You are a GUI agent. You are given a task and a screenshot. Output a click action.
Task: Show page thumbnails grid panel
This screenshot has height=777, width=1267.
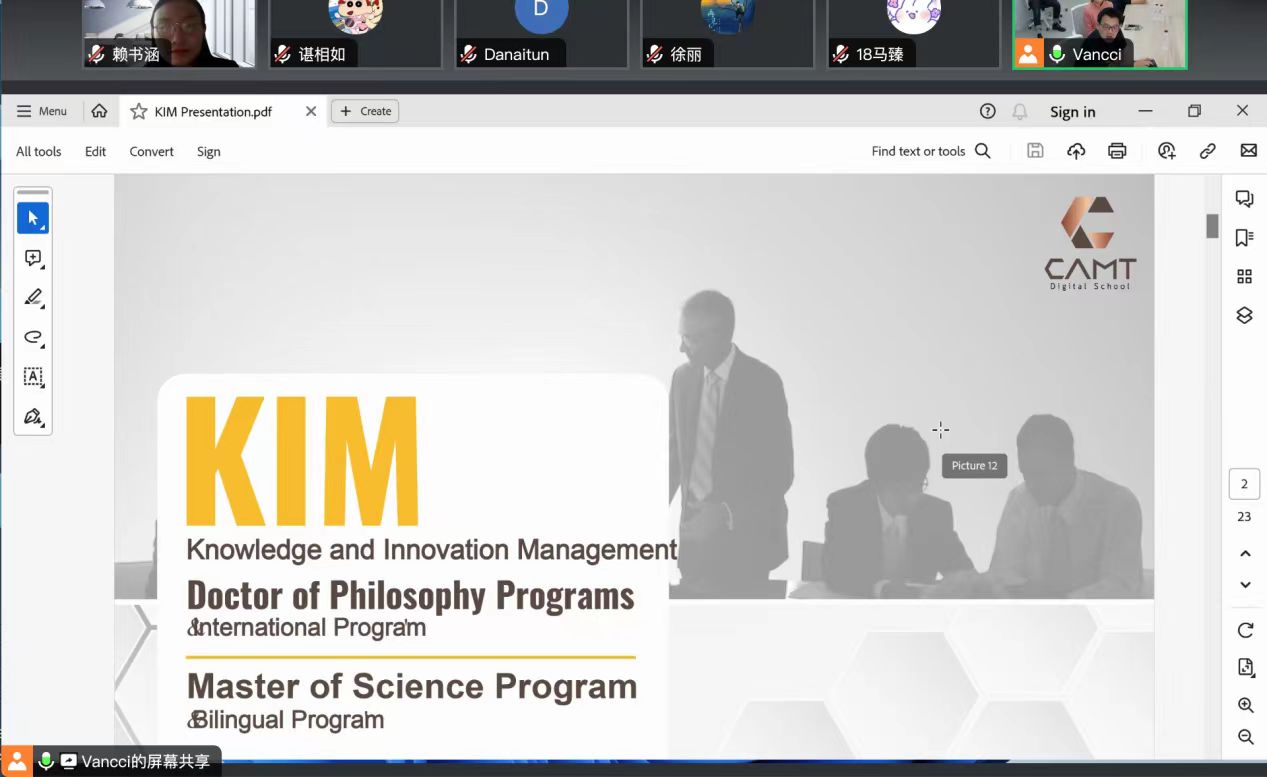pos(1244,276)
